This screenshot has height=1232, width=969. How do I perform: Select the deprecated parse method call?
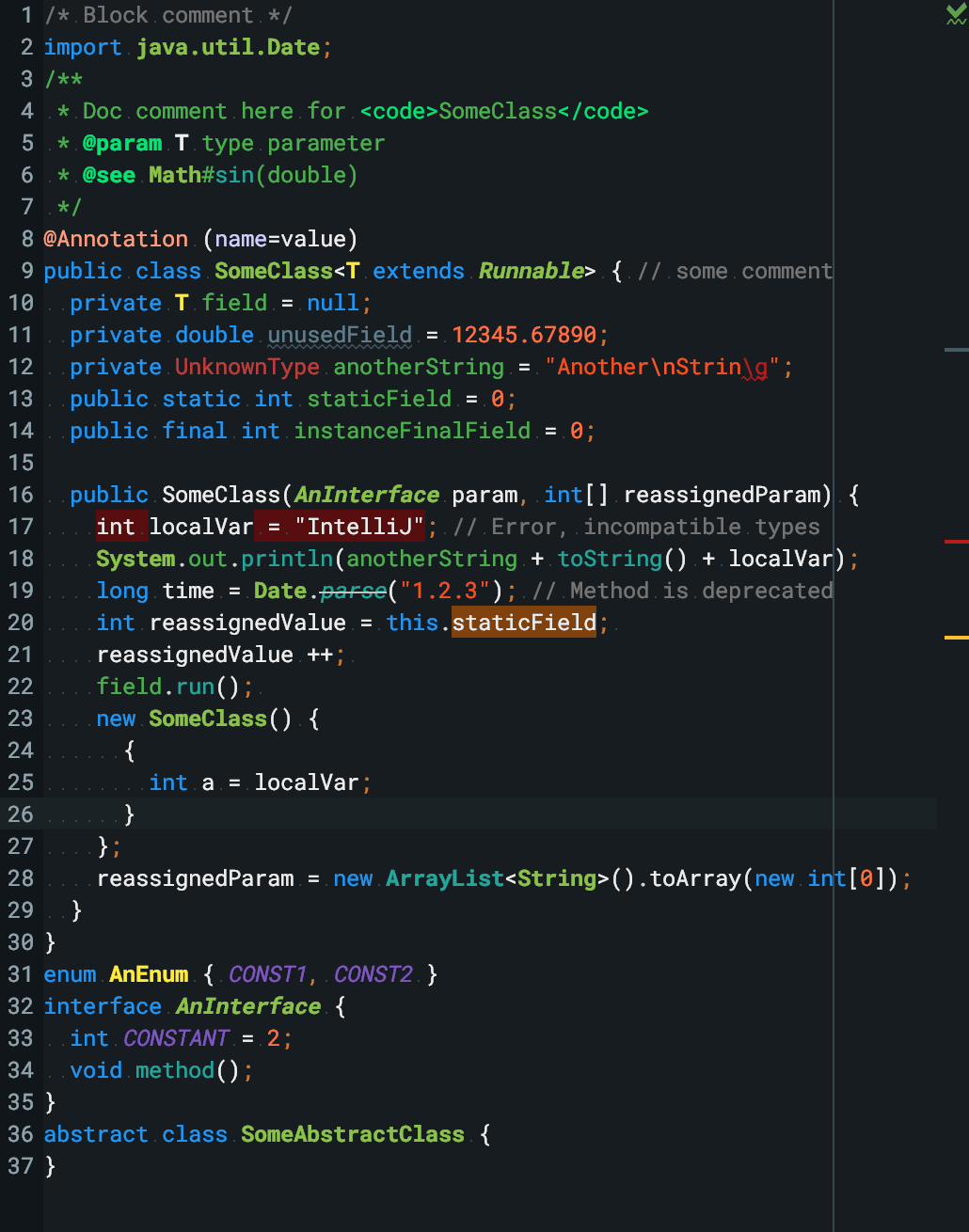point(353,590)
